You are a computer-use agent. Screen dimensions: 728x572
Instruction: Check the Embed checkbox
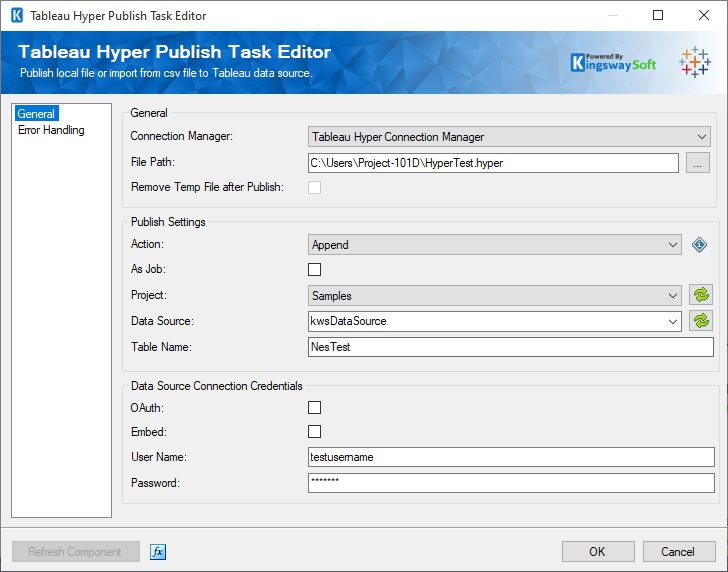pos(314,432)
